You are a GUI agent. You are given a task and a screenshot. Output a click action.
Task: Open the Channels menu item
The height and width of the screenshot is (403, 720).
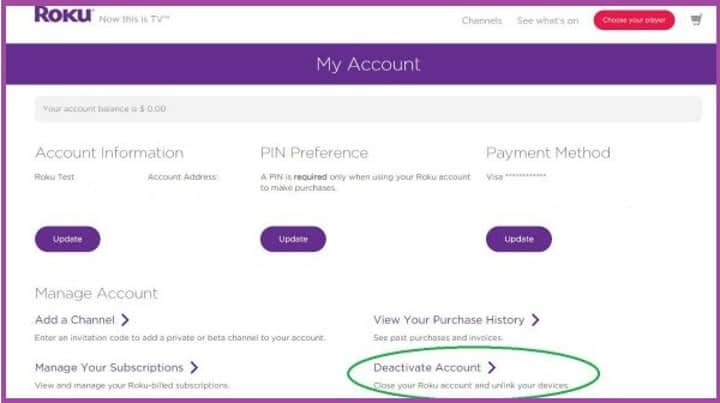[x=482, y=21]
